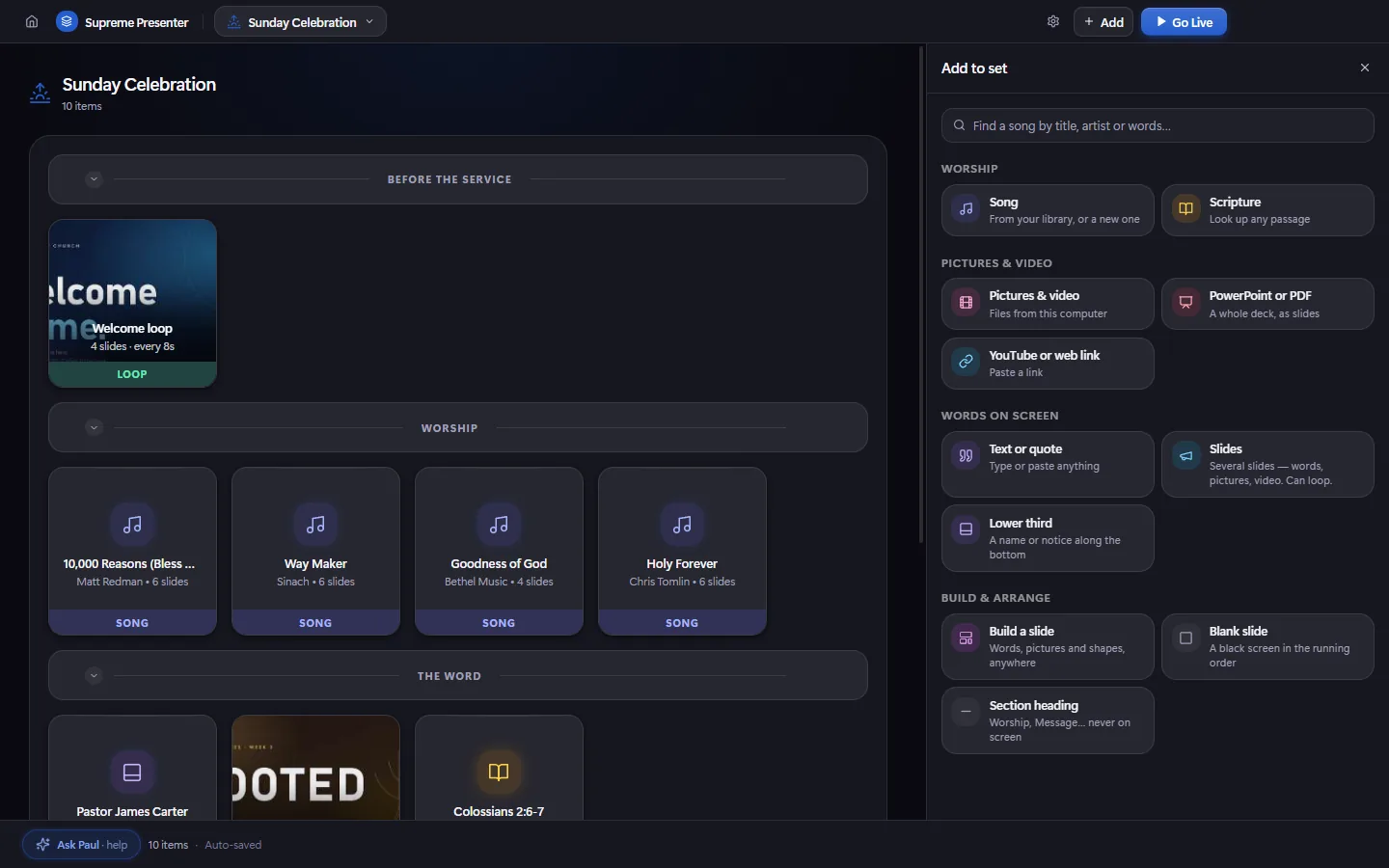Pick PowerPoint or PDF import
The image size is (1389, 868).
pos(1267,304)
